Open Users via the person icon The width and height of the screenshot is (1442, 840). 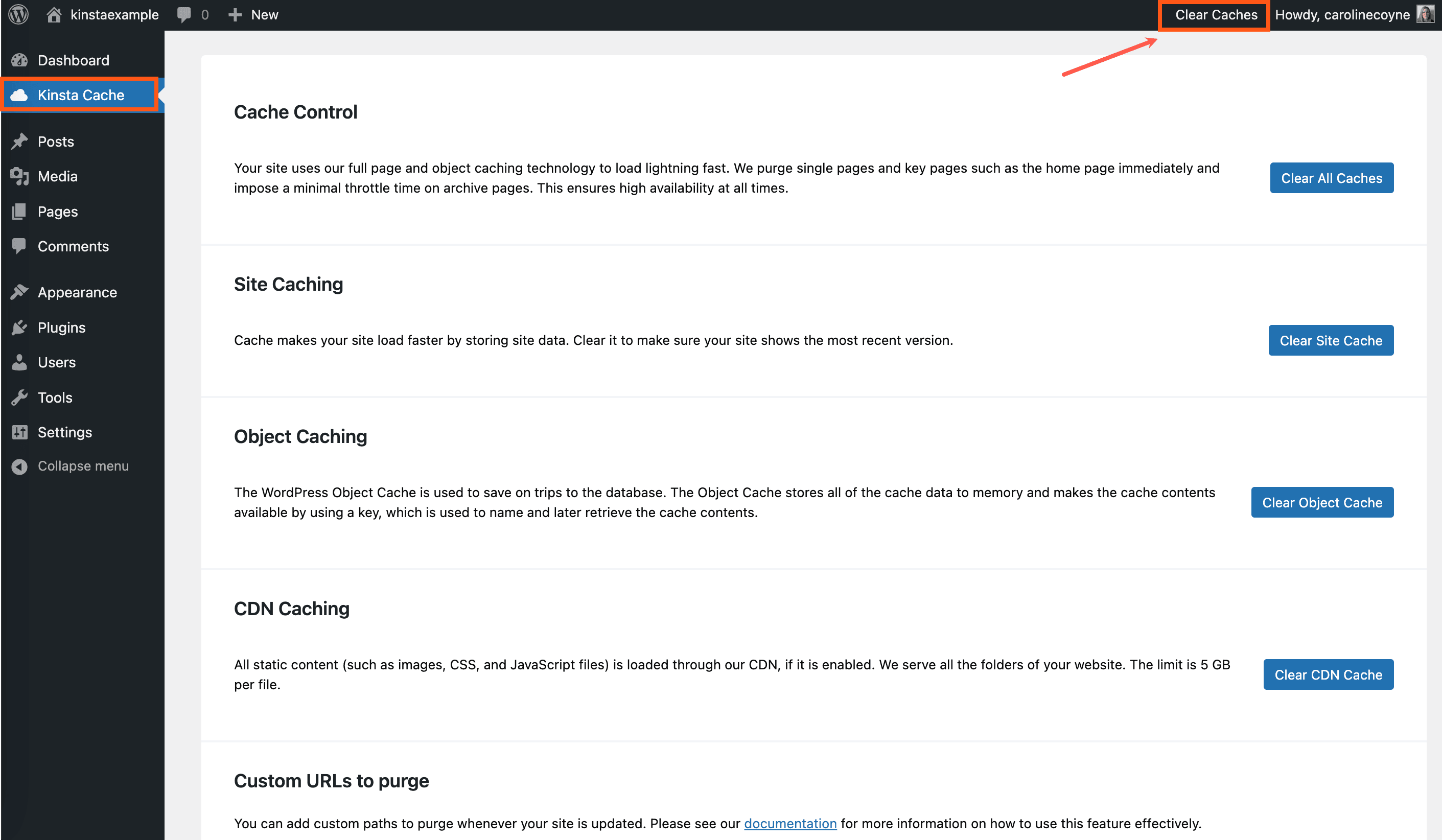click(x=20, y=362)
